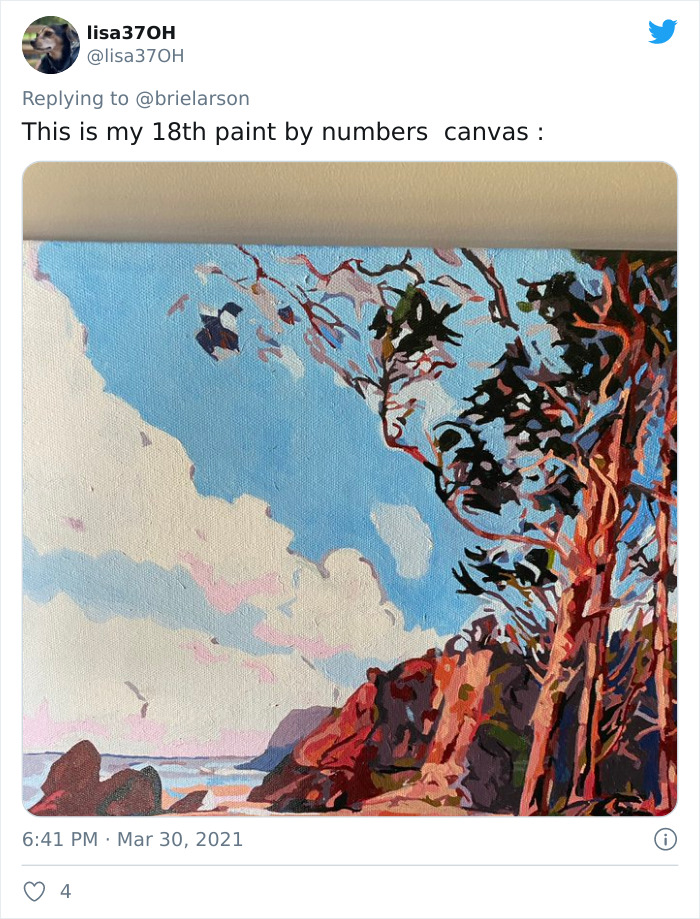
Task: Click the beige wall above the canvas
Action: point(350,200)
